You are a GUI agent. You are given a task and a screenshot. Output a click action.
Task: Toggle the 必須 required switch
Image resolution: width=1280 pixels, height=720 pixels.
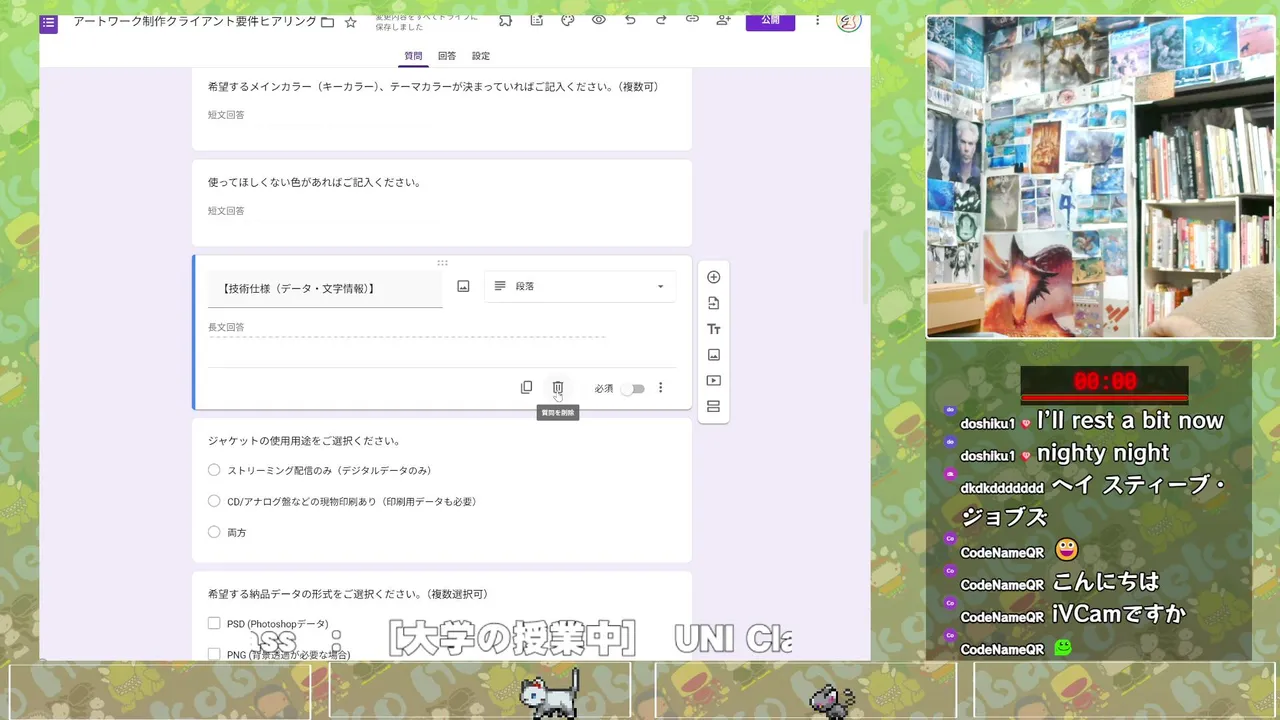pyautogui.click(x=633, y=389)
